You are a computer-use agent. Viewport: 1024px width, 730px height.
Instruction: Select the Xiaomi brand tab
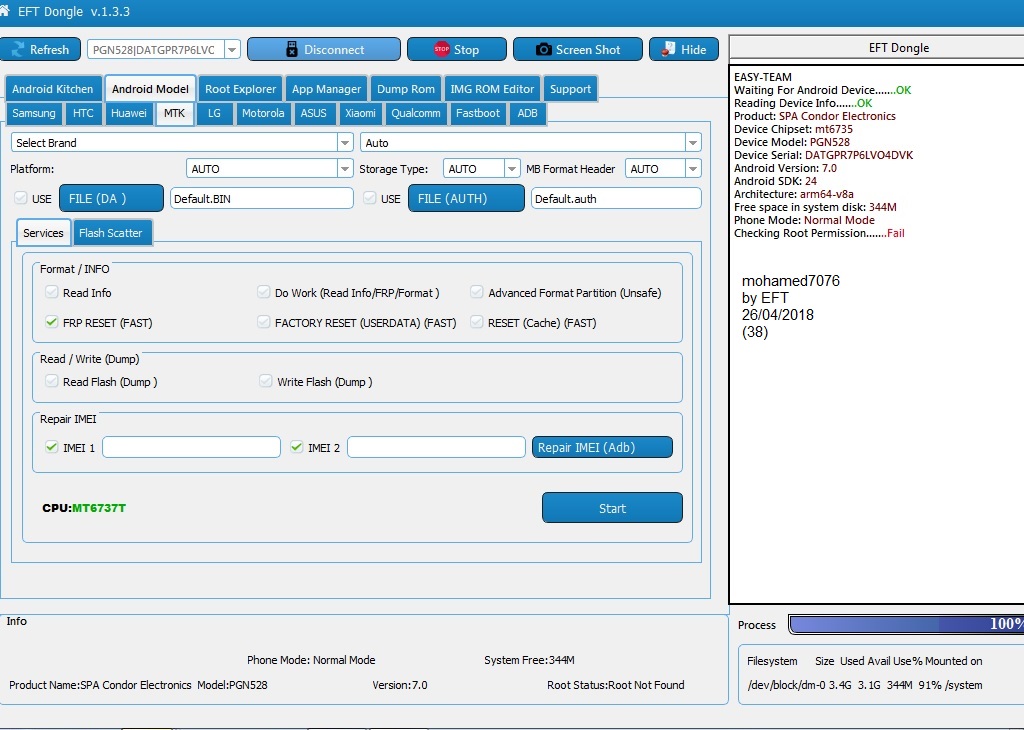[360, 113]
